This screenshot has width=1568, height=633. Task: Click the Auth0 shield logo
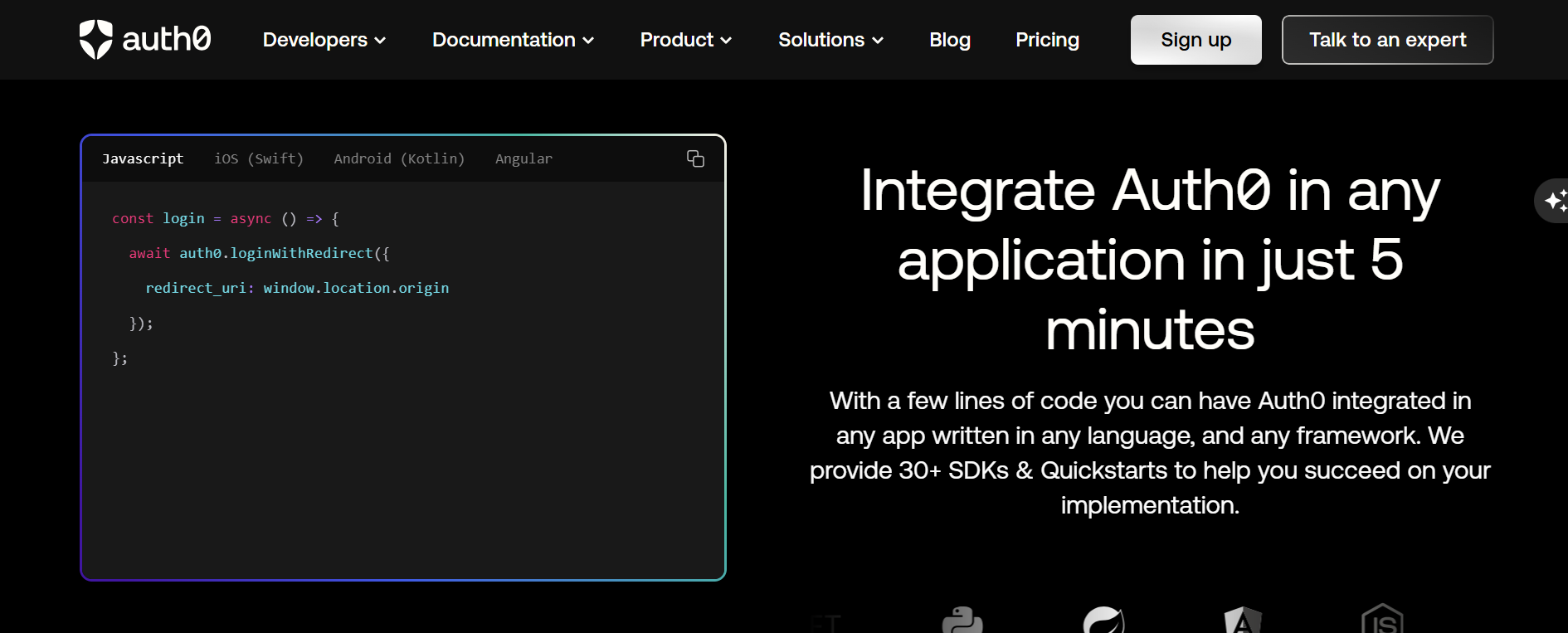(96, 39)
